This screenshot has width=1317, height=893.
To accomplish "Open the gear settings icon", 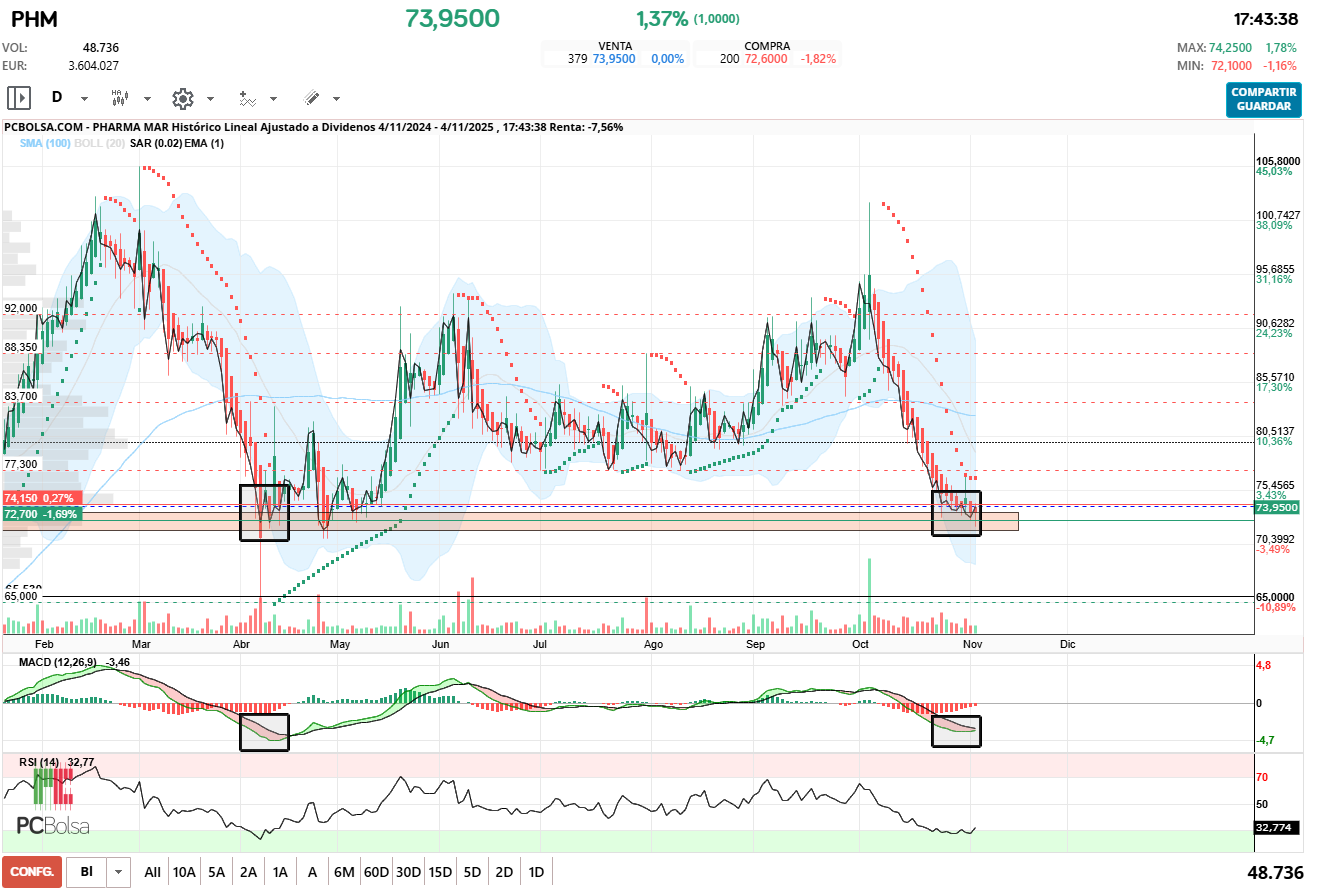I will [182, 98].
